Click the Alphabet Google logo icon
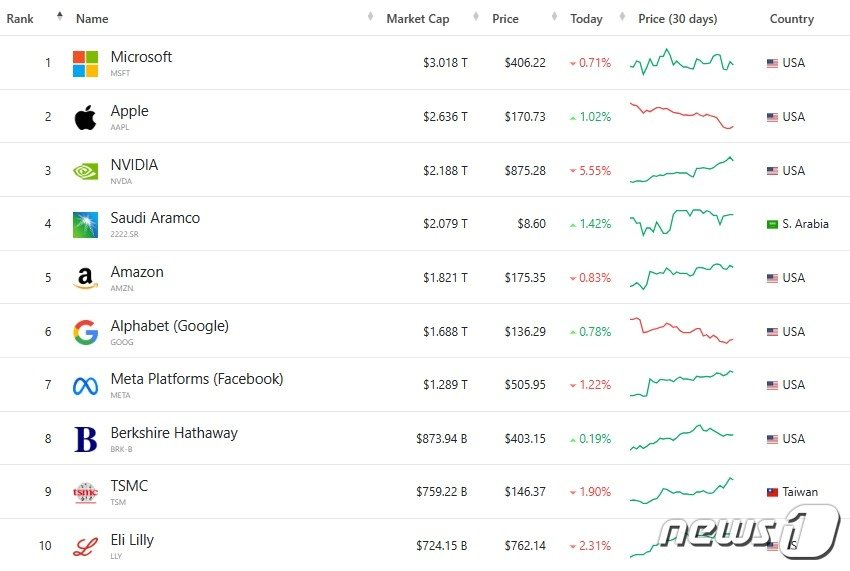 85,332
